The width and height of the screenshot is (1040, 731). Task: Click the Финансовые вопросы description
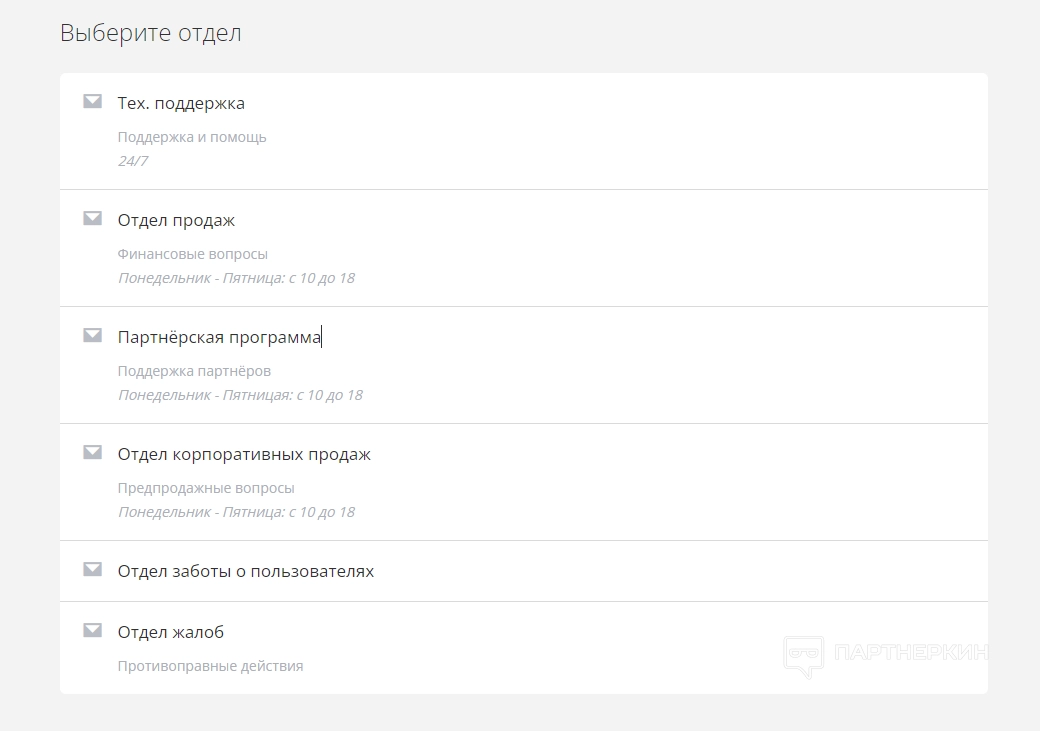click(x=193, y=254)
